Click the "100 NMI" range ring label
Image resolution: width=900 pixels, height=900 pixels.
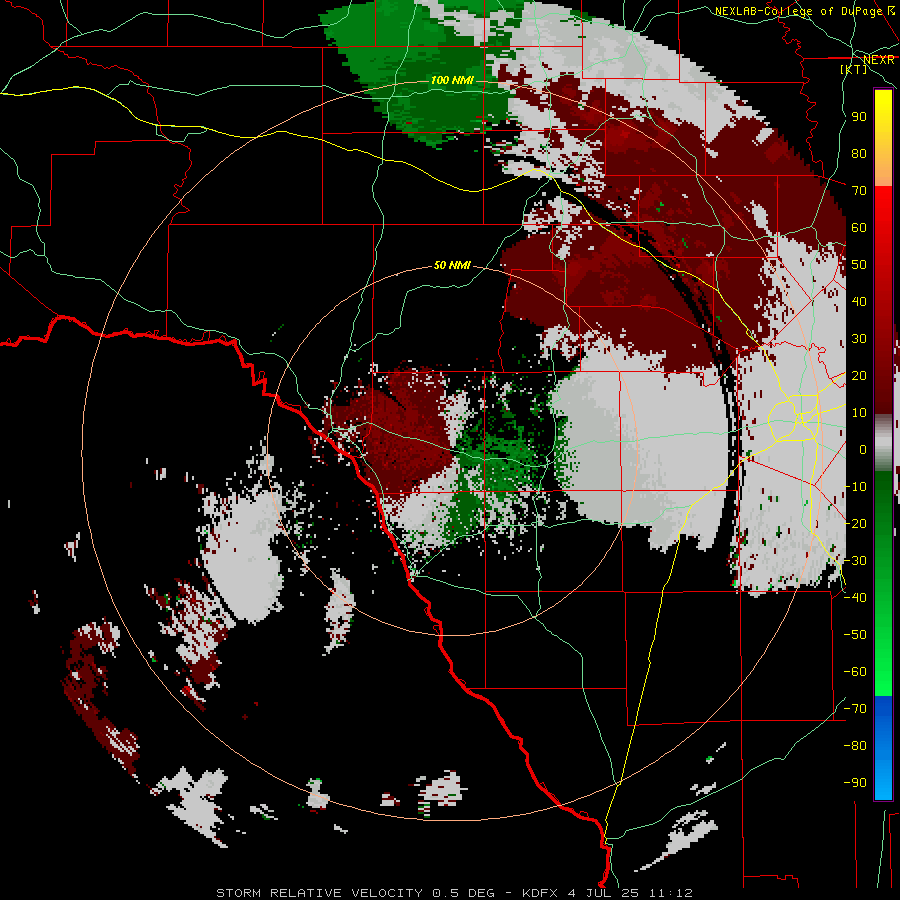(x=452, y=80)
